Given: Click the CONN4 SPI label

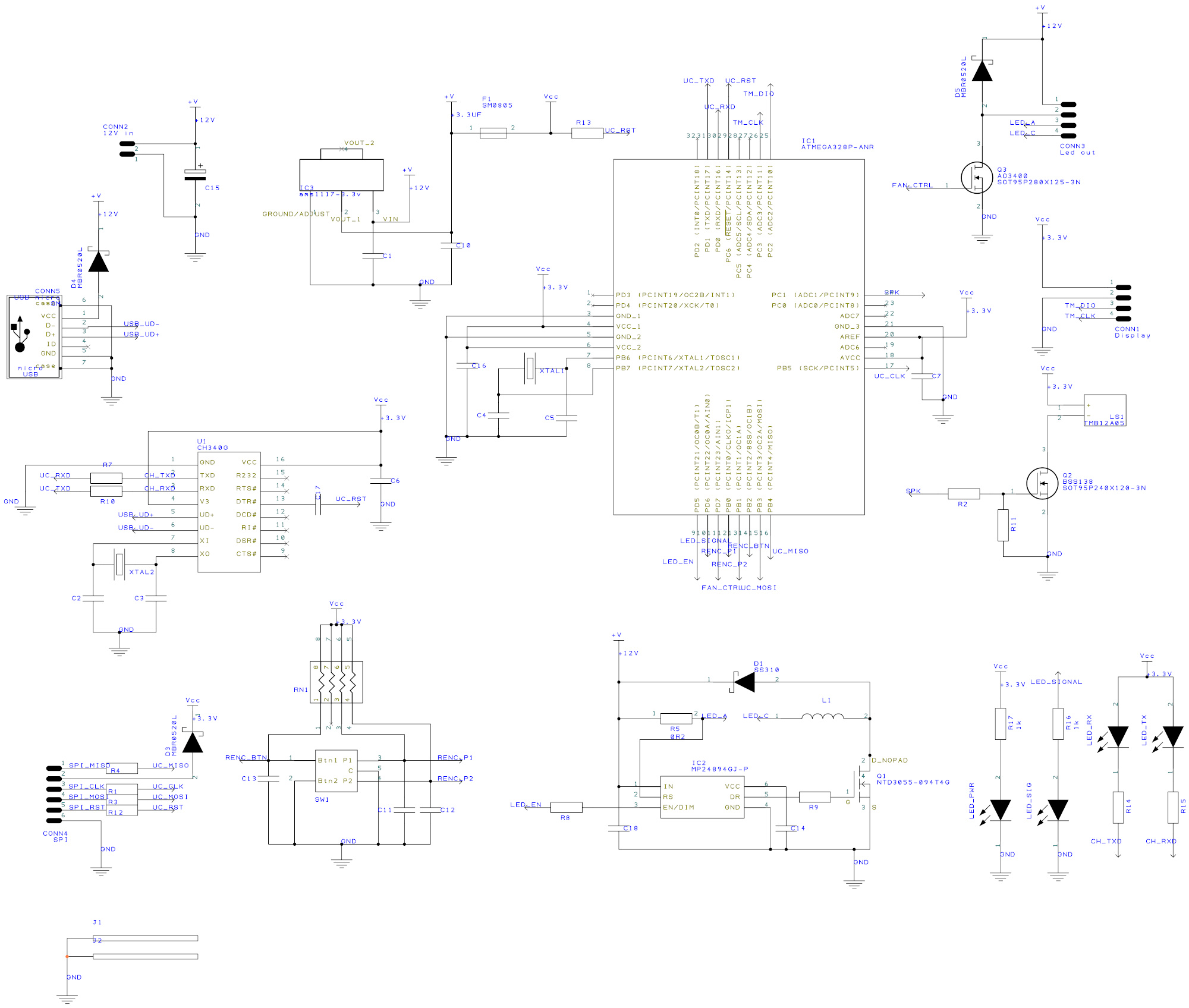Looking at the screenshot, I should coord(55,837).
